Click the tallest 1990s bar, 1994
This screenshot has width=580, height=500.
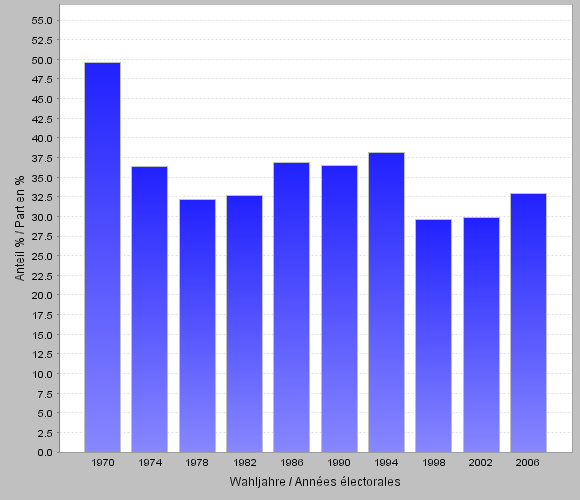coord(386,302)
